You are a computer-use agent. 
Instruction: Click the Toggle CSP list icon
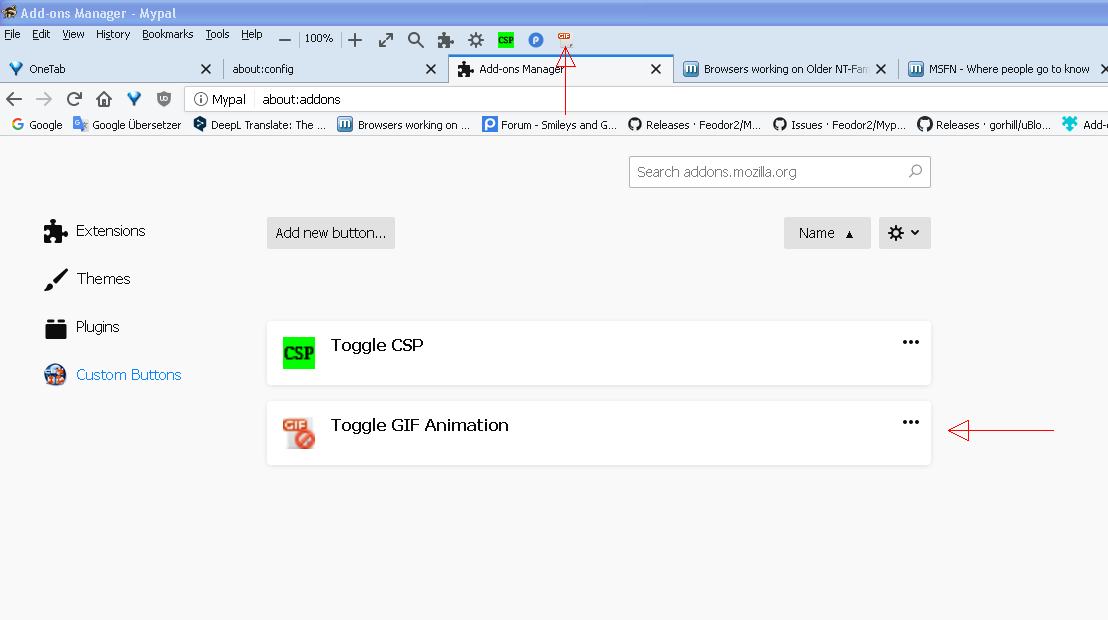299,353
